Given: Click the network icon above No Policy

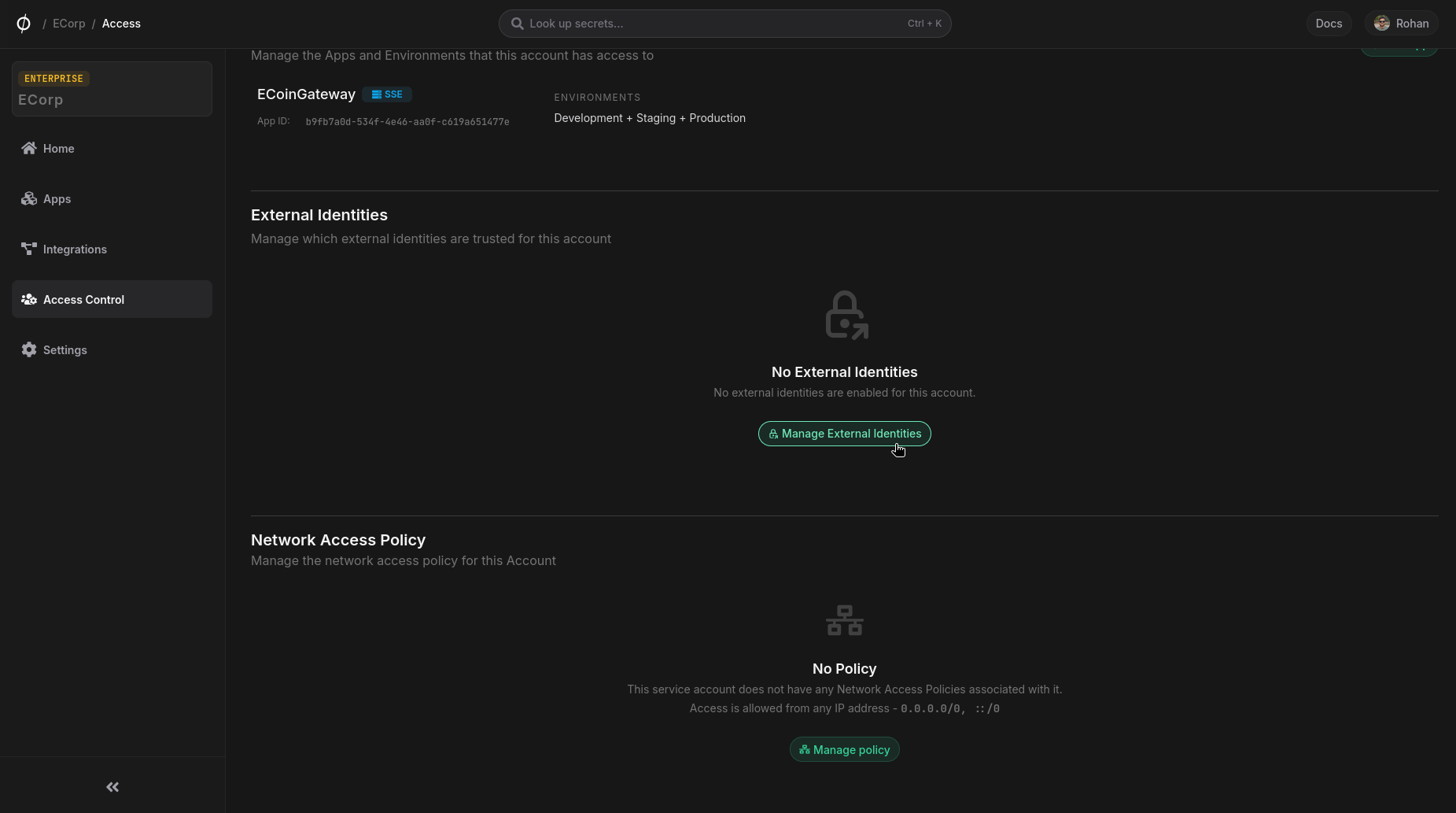Looking at the screenshot, I should click(844, 620).
